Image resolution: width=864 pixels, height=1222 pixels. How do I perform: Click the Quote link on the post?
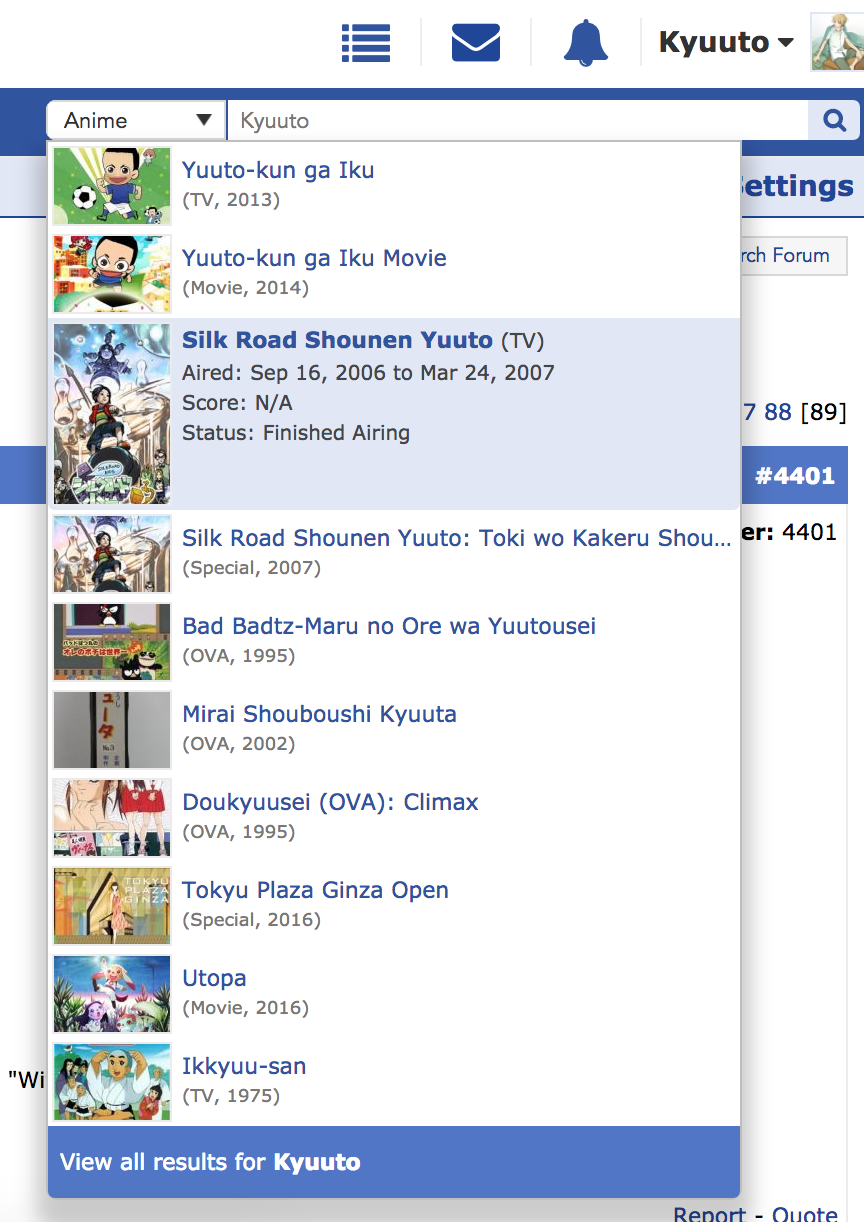coord(805,1214)
